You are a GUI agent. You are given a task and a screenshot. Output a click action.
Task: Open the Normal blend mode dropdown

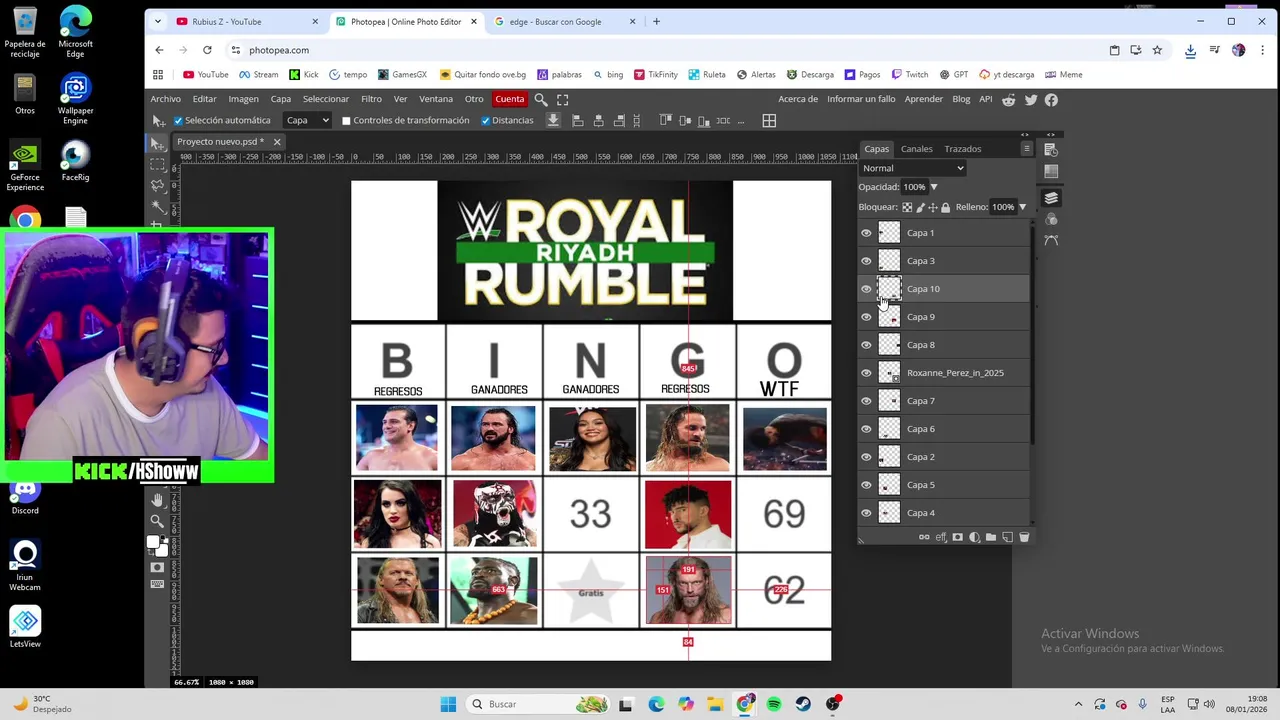tap(912, 168)
